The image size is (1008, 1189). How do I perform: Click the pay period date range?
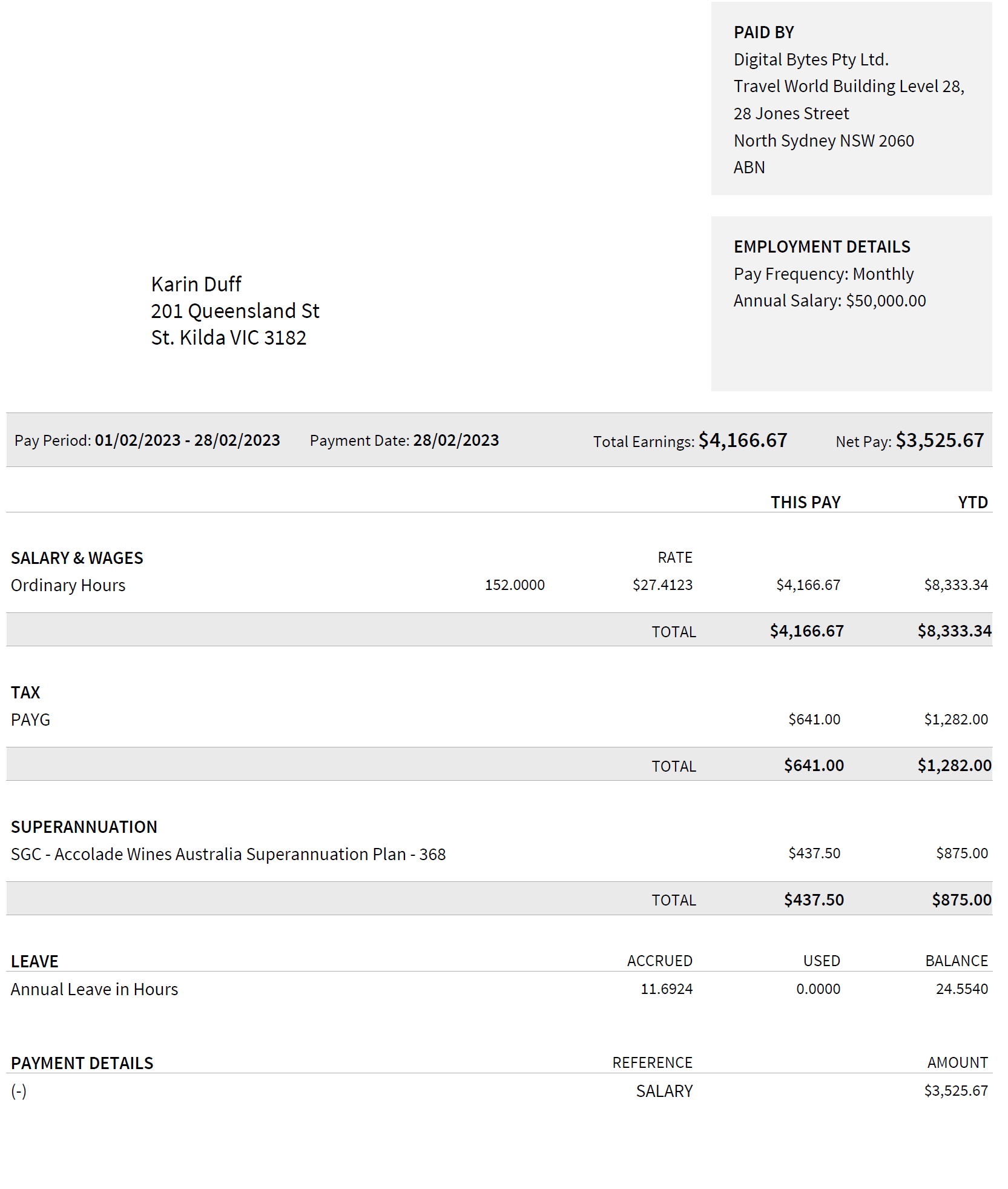click(187, 440)
